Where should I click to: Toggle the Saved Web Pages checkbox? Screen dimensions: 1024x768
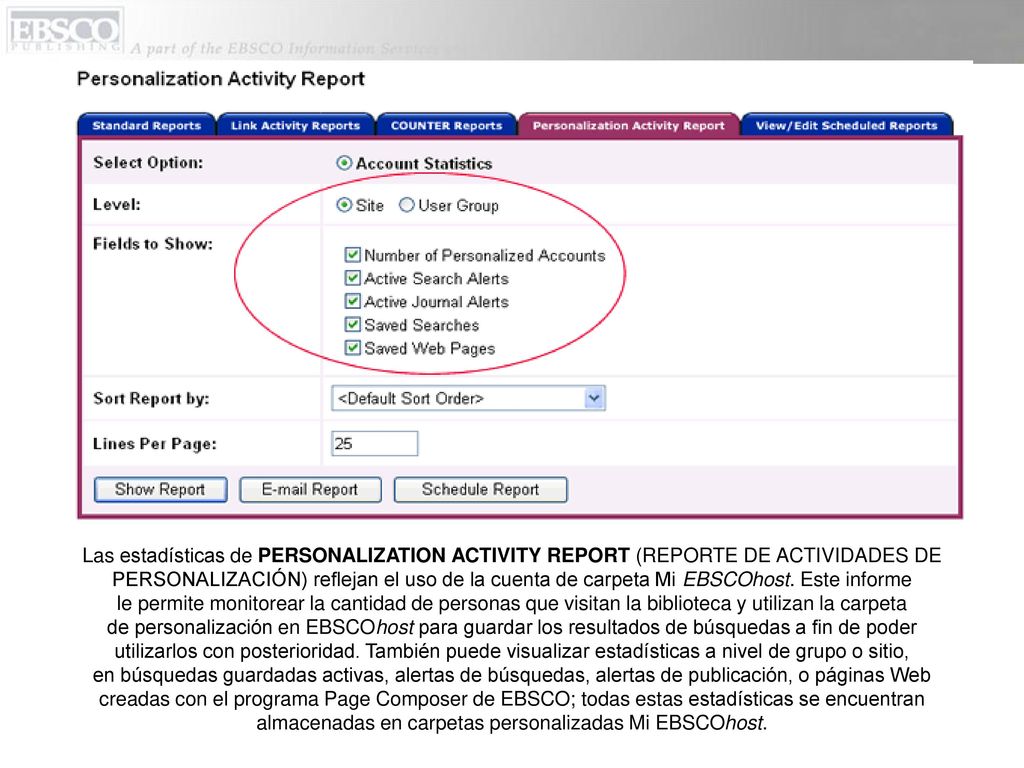pos(353,348)
